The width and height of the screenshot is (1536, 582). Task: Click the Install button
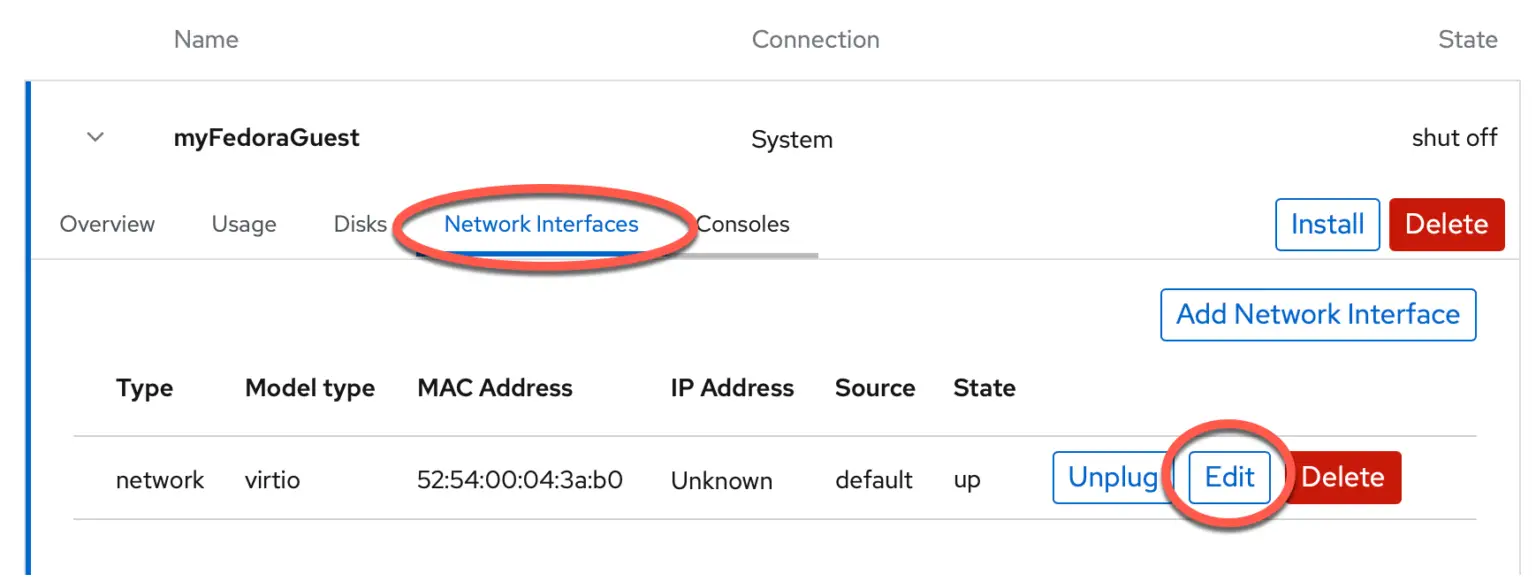[1327, 224]
